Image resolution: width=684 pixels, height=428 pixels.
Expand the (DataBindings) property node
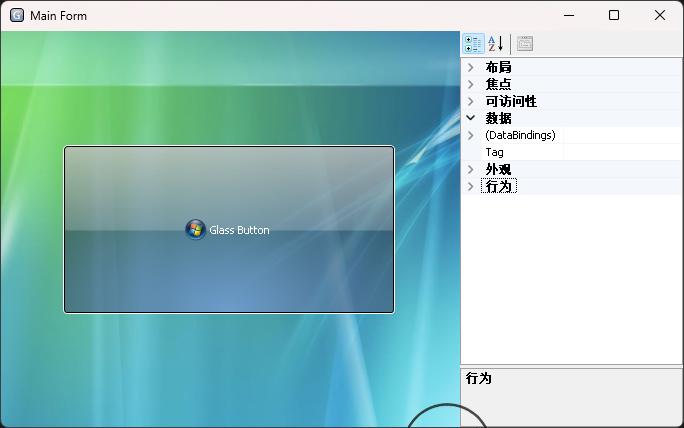[471, 135]
